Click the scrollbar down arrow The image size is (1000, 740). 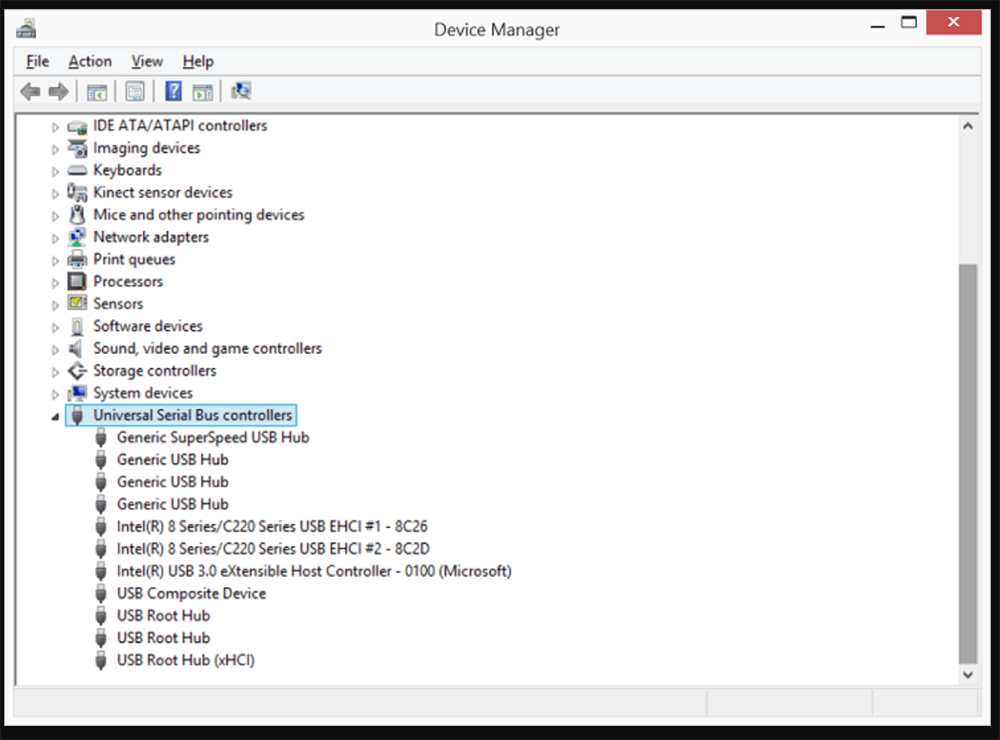(969, 674)
